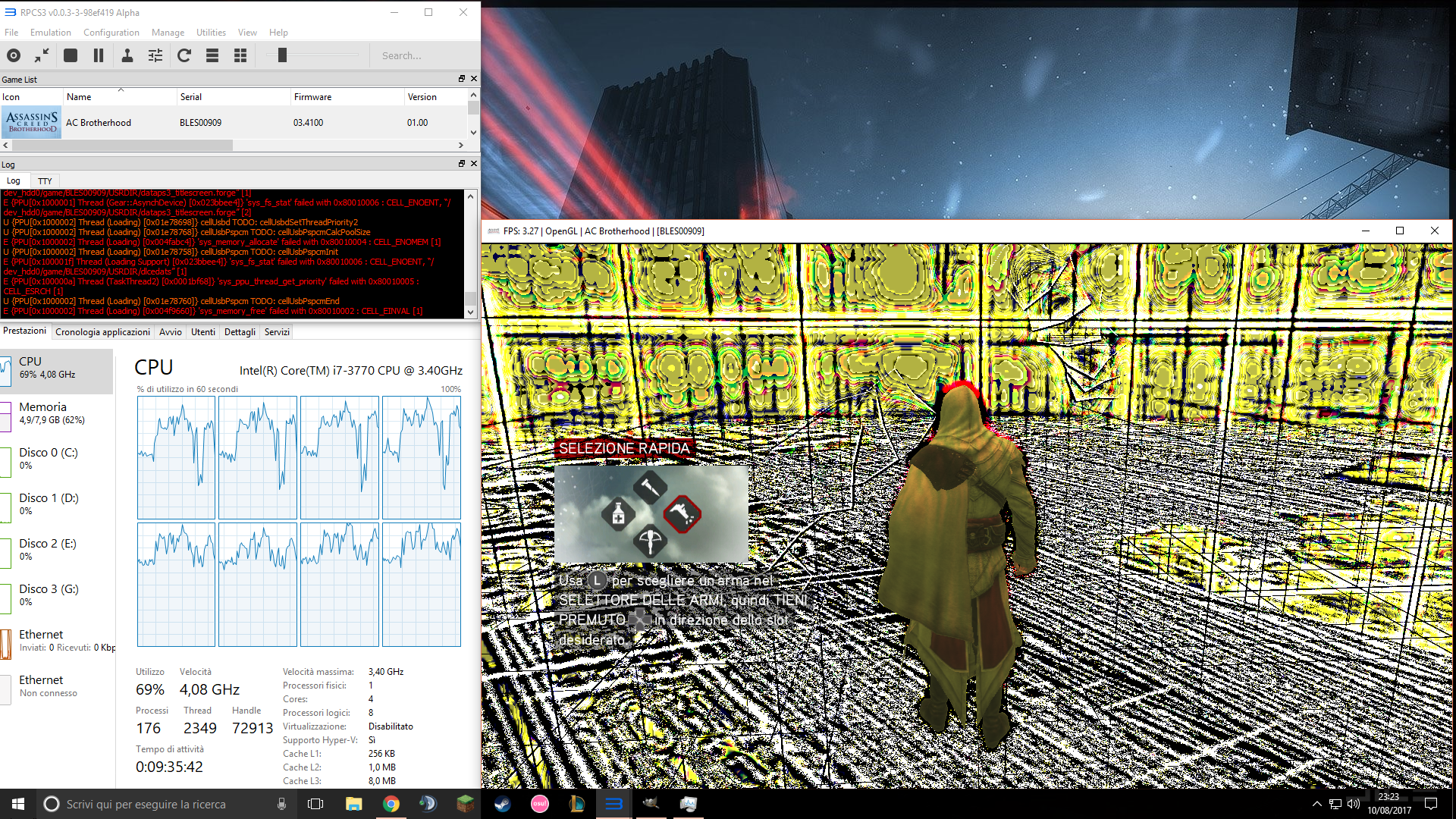1456x819 pixels.
Task: Float the Game List panel
Action: (461, 79)
